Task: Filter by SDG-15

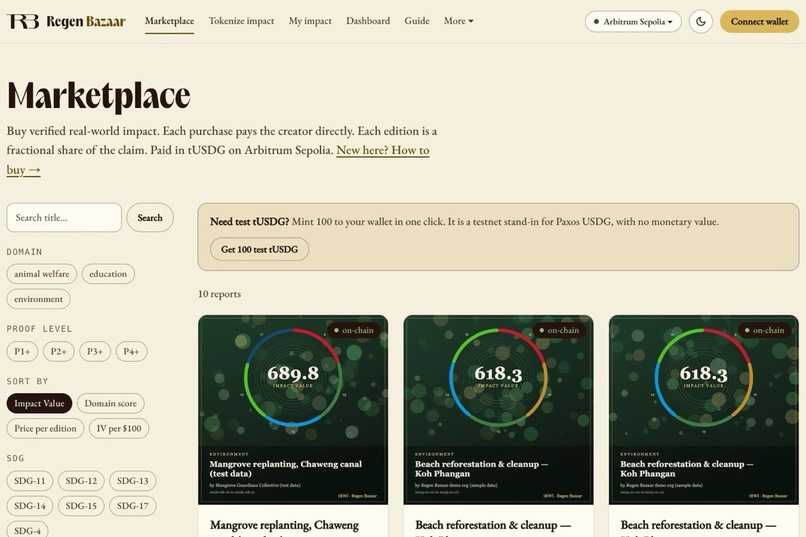Action: [x=81, y=506]
